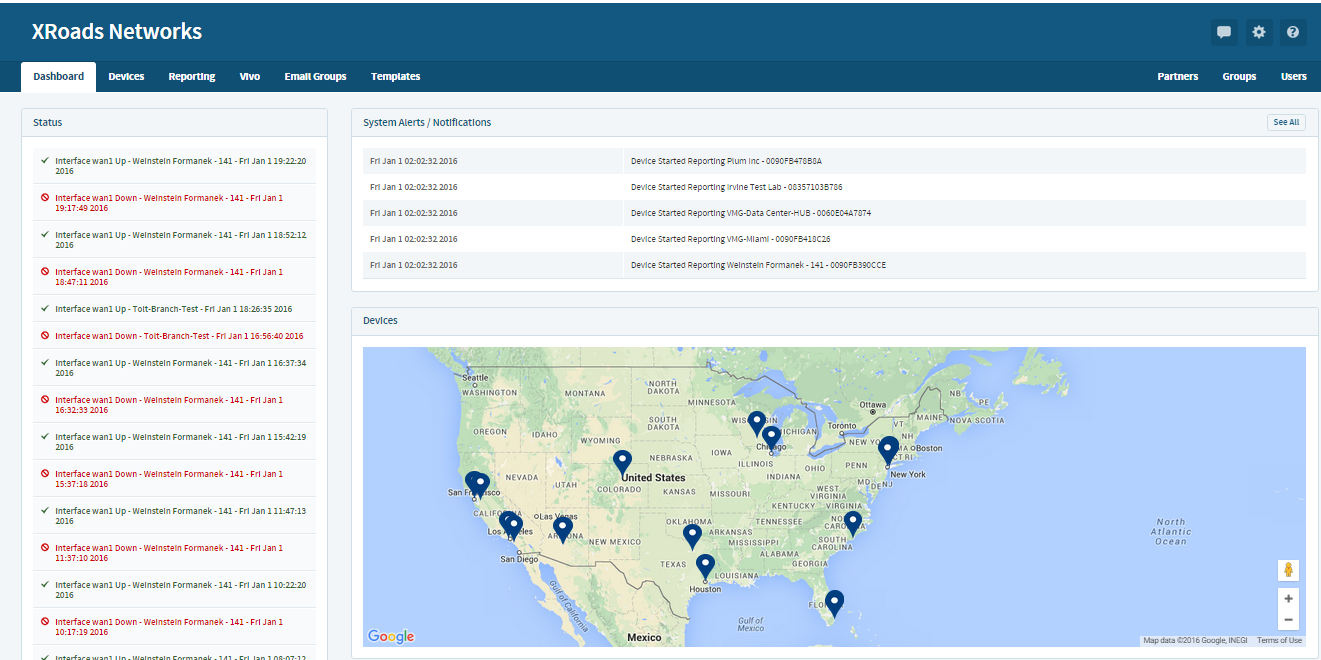
Task: Open settings via the gear icon
Action: pyautogui.click(x=1259, y=32)
